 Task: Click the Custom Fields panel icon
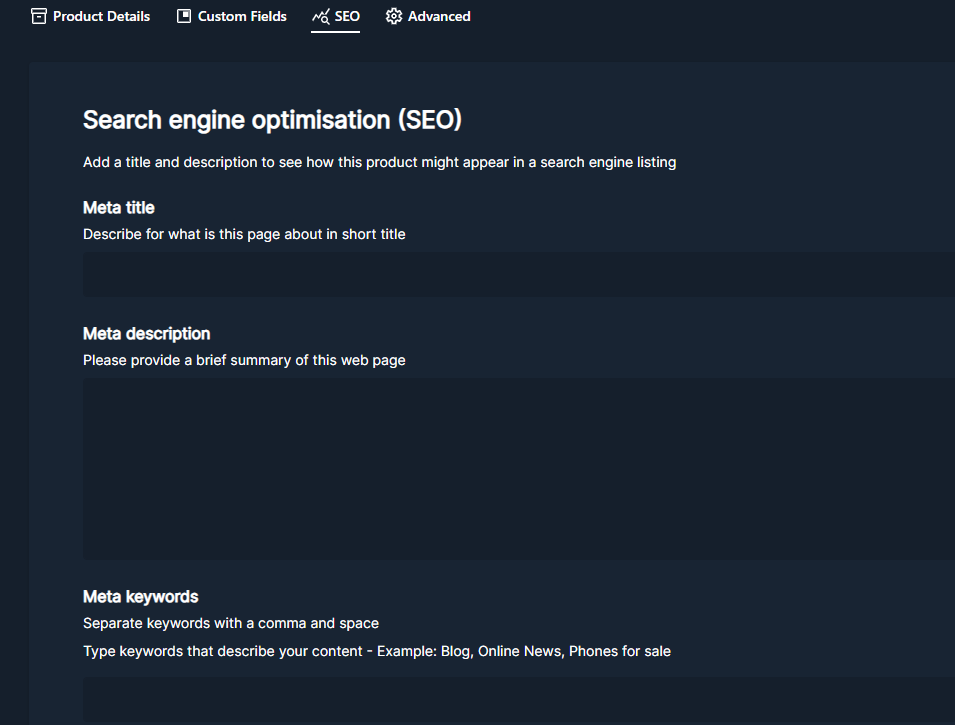(184, 16)
